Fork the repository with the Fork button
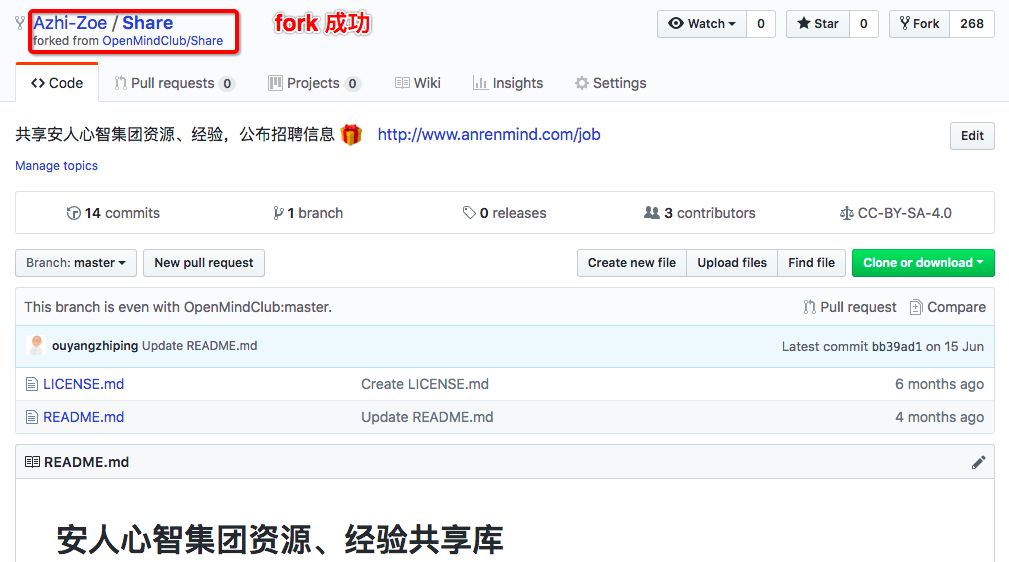The height and width of the screenshot is (562, 1009). point(919,24)
